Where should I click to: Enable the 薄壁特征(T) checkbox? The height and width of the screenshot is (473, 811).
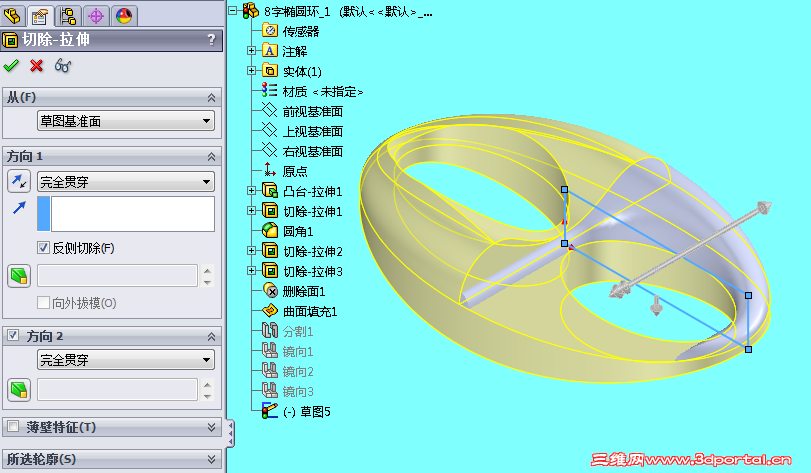click(13, 426)
